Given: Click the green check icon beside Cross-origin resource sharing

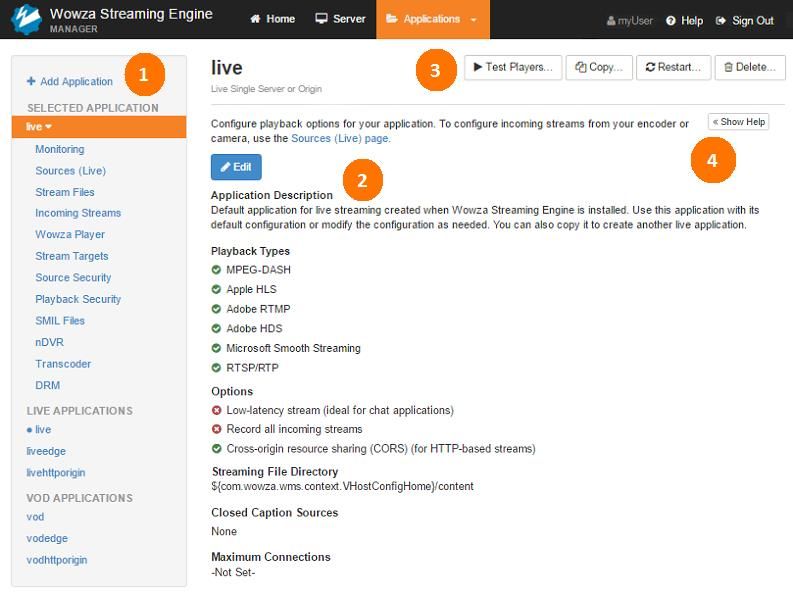Looking at the screenshot, I should 216,449.
